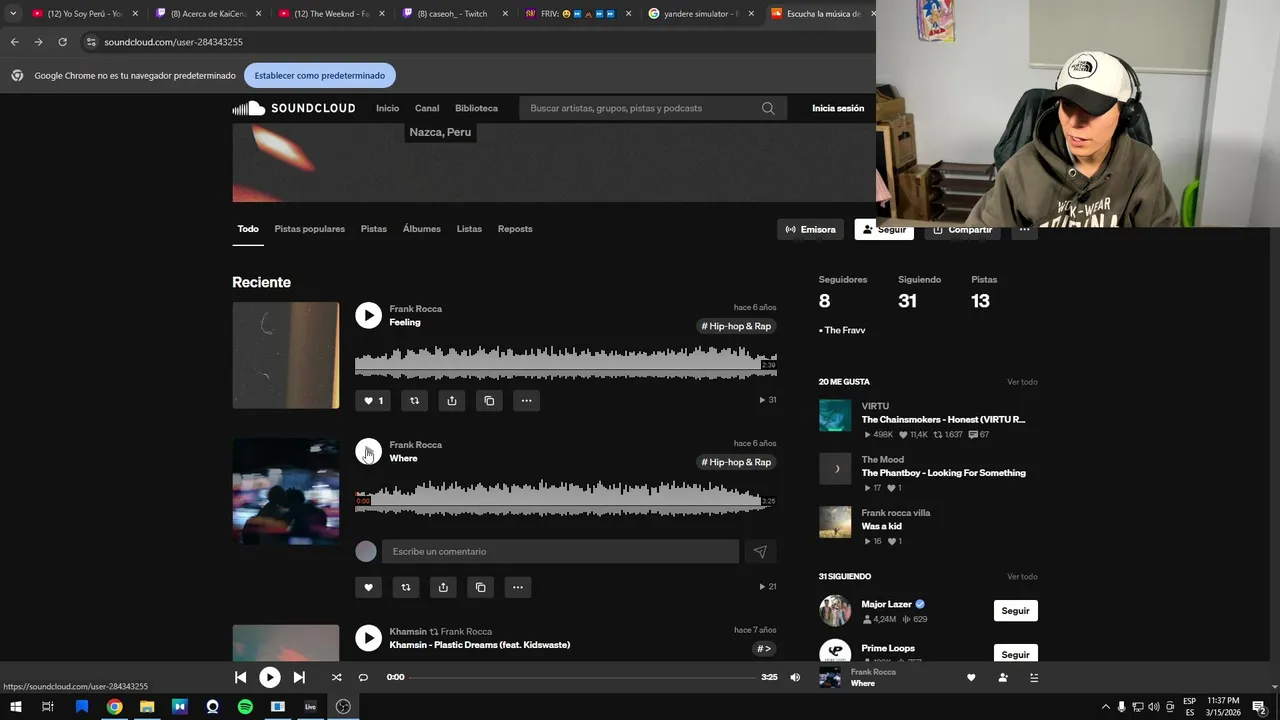Open next-up queue in player
This screenshot has width=1280, height=720.
pyautogui.click(x=1034, y=677)
